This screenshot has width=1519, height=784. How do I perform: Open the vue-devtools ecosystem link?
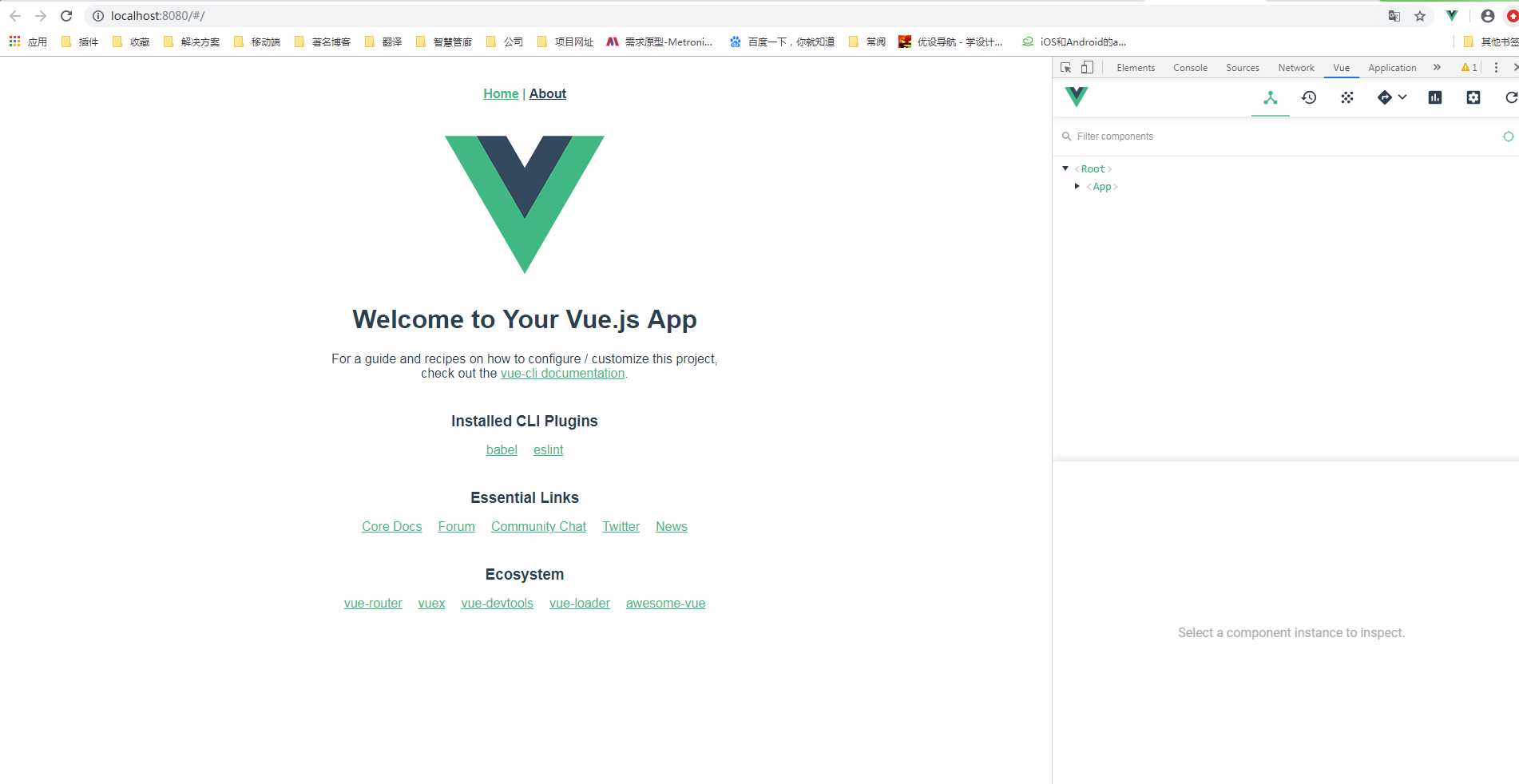(497, 603)
